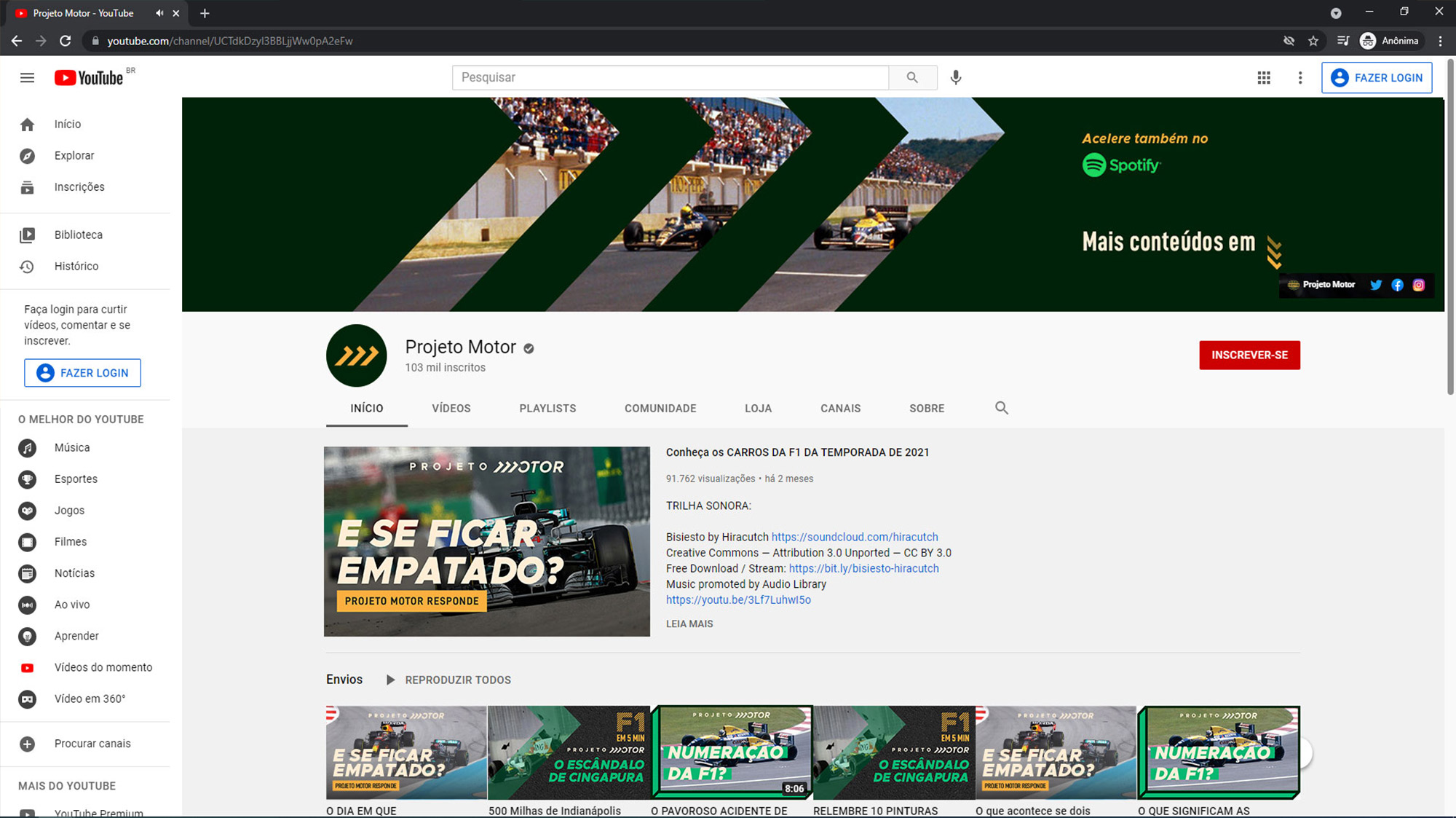Open new browser tab

(205, 13)
